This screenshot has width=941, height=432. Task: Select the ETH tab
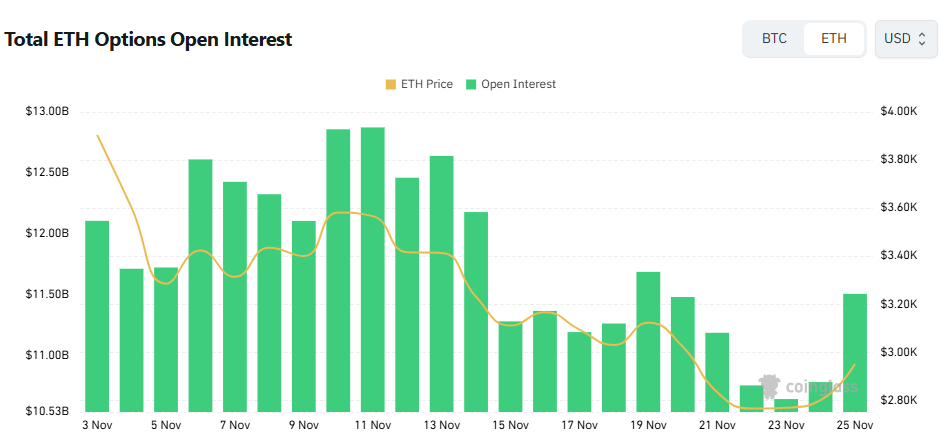(x=834, y=39)
